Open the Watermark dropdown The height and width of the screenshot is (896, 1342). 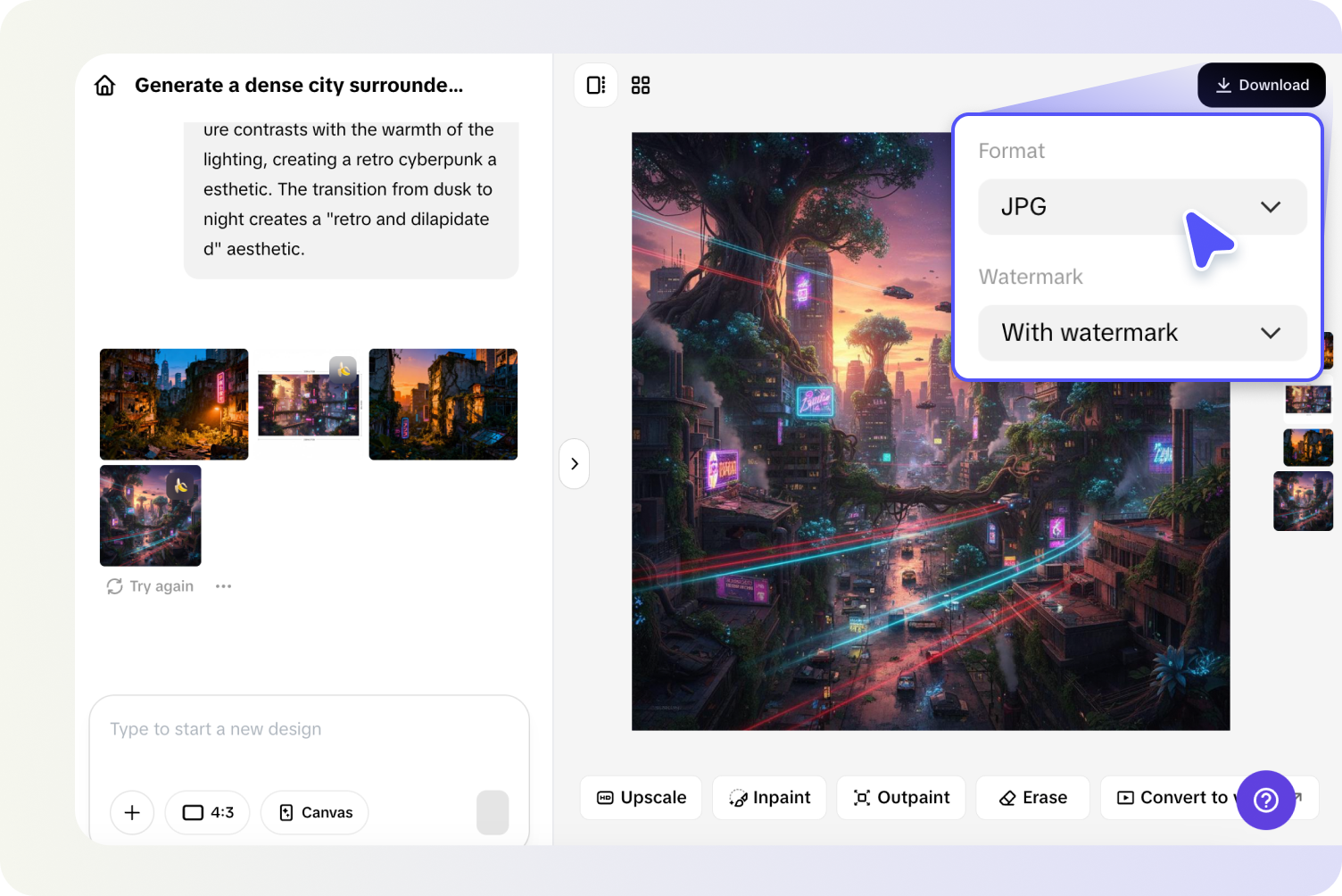tap(1142, 333)
